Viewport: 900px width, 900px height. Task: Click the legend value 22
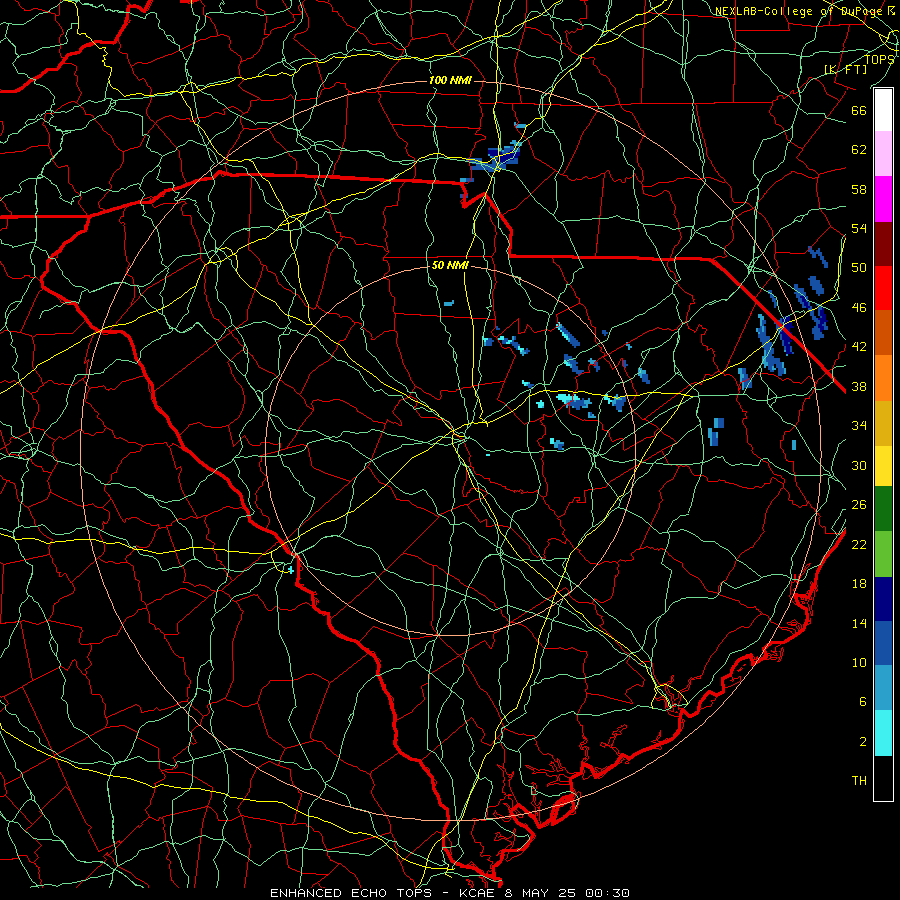click(859, 544)
